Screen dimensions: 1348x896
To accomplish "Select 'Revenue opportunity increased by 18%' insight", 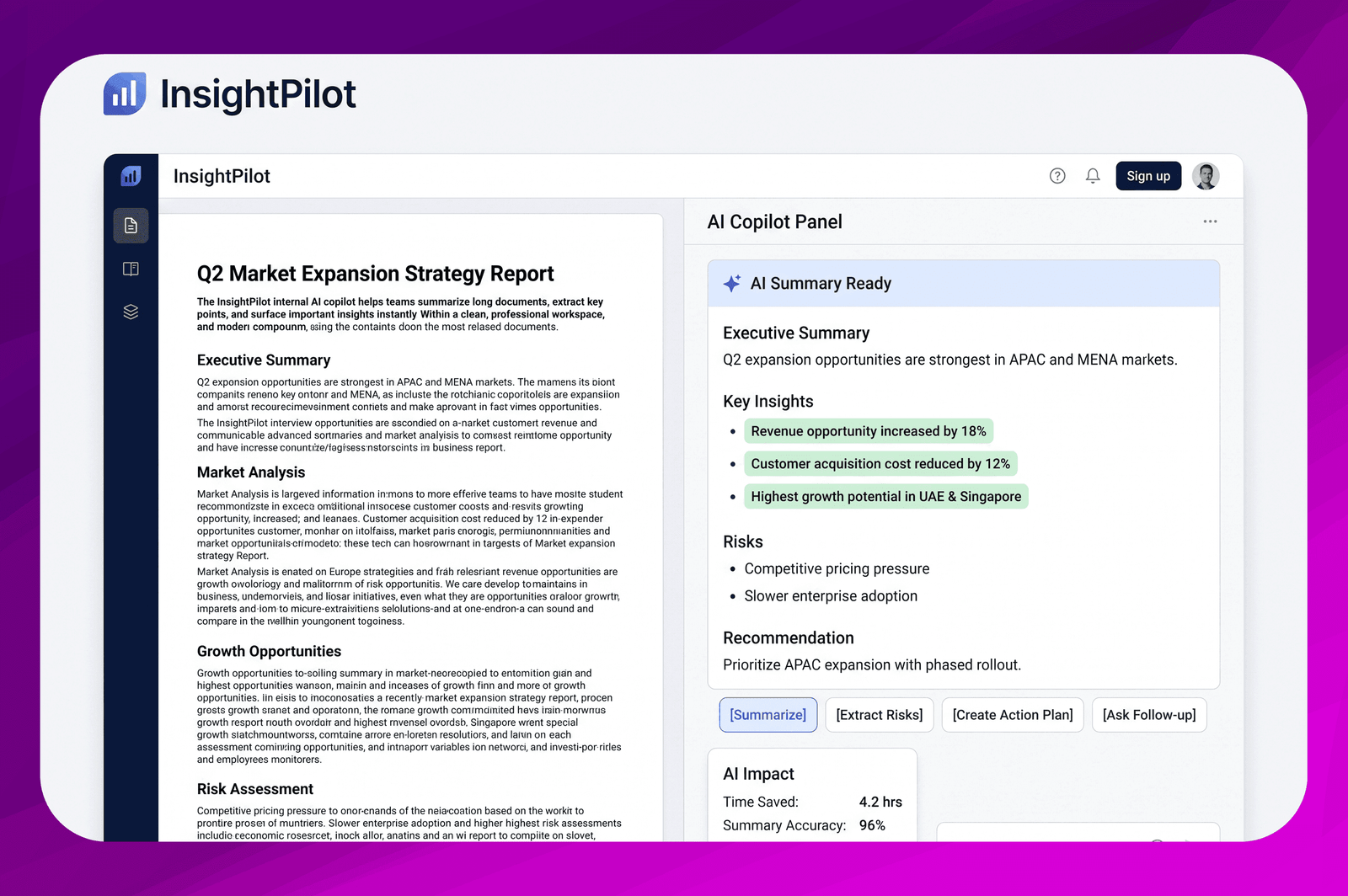I will coord(869,431).
